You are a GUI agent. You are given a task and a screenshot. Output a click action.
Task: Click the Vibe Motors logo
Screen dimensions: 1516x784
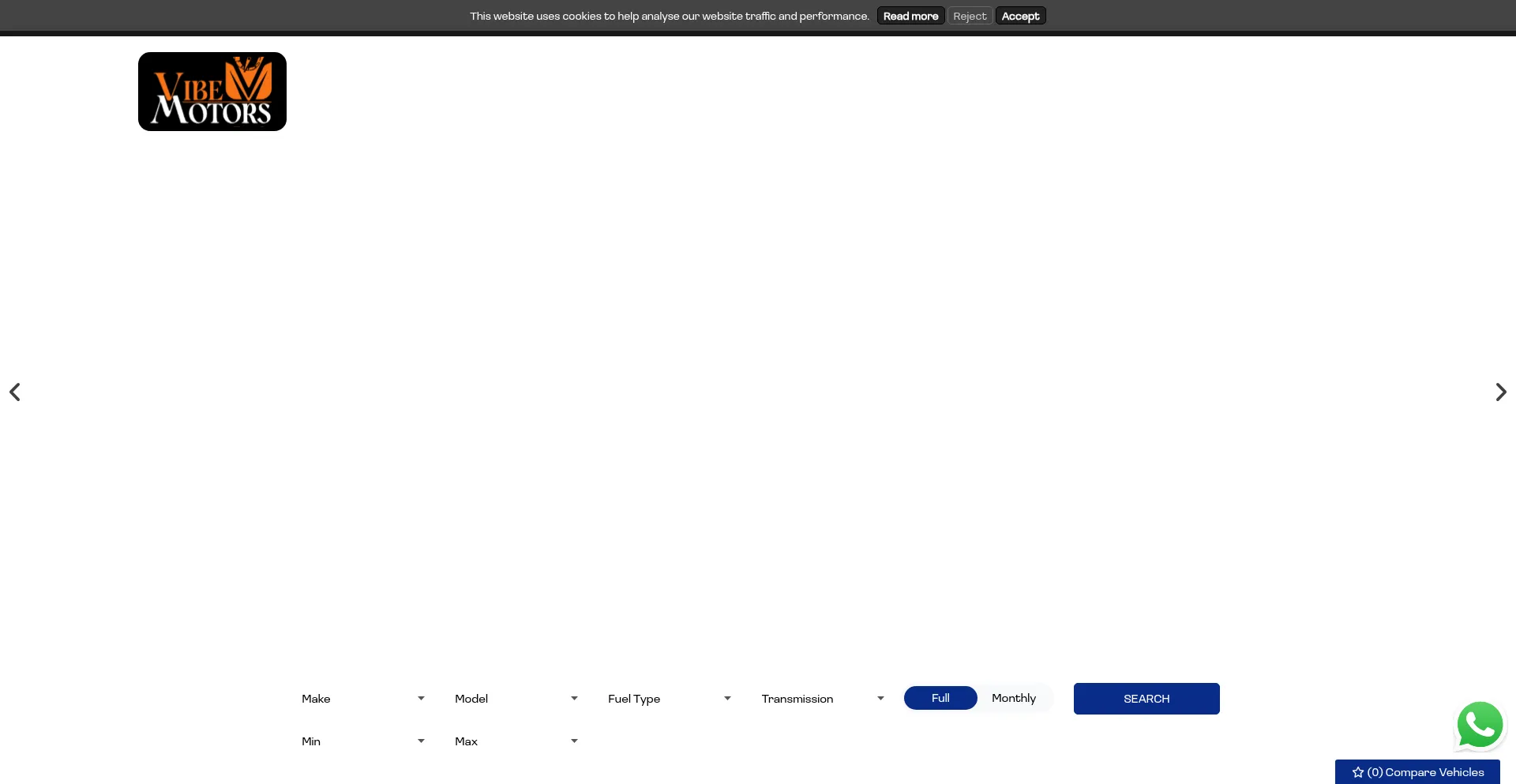click(212, 92)
